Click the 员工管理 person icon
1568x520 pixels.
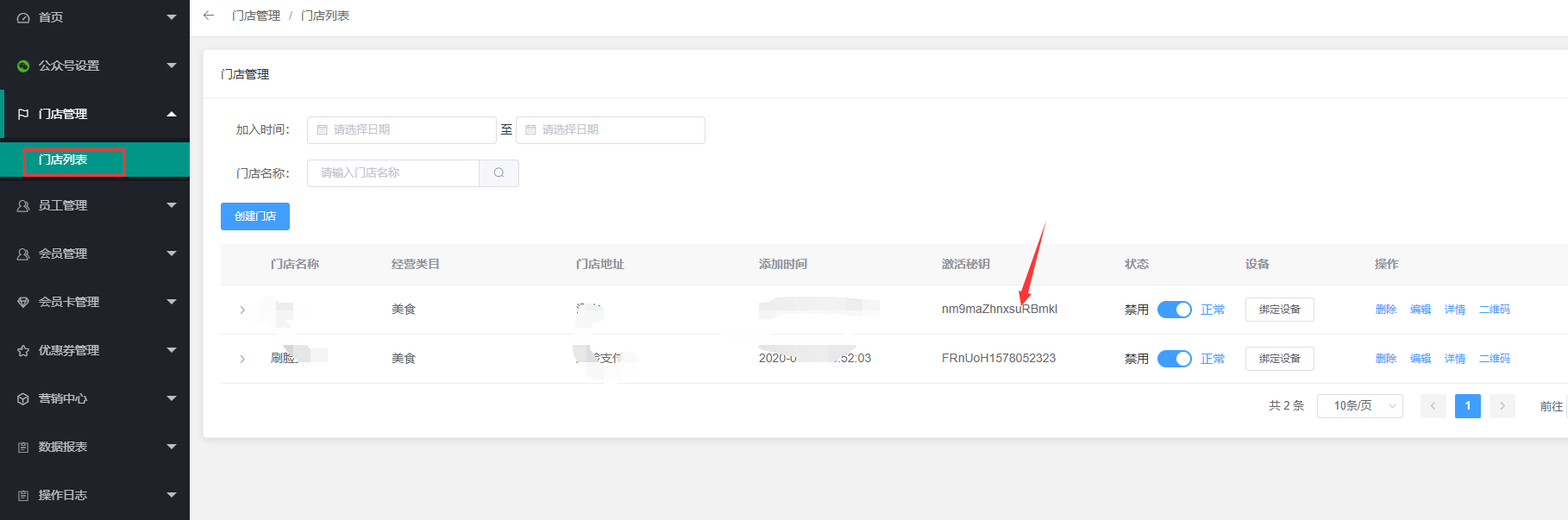click(x=23, y=205)
